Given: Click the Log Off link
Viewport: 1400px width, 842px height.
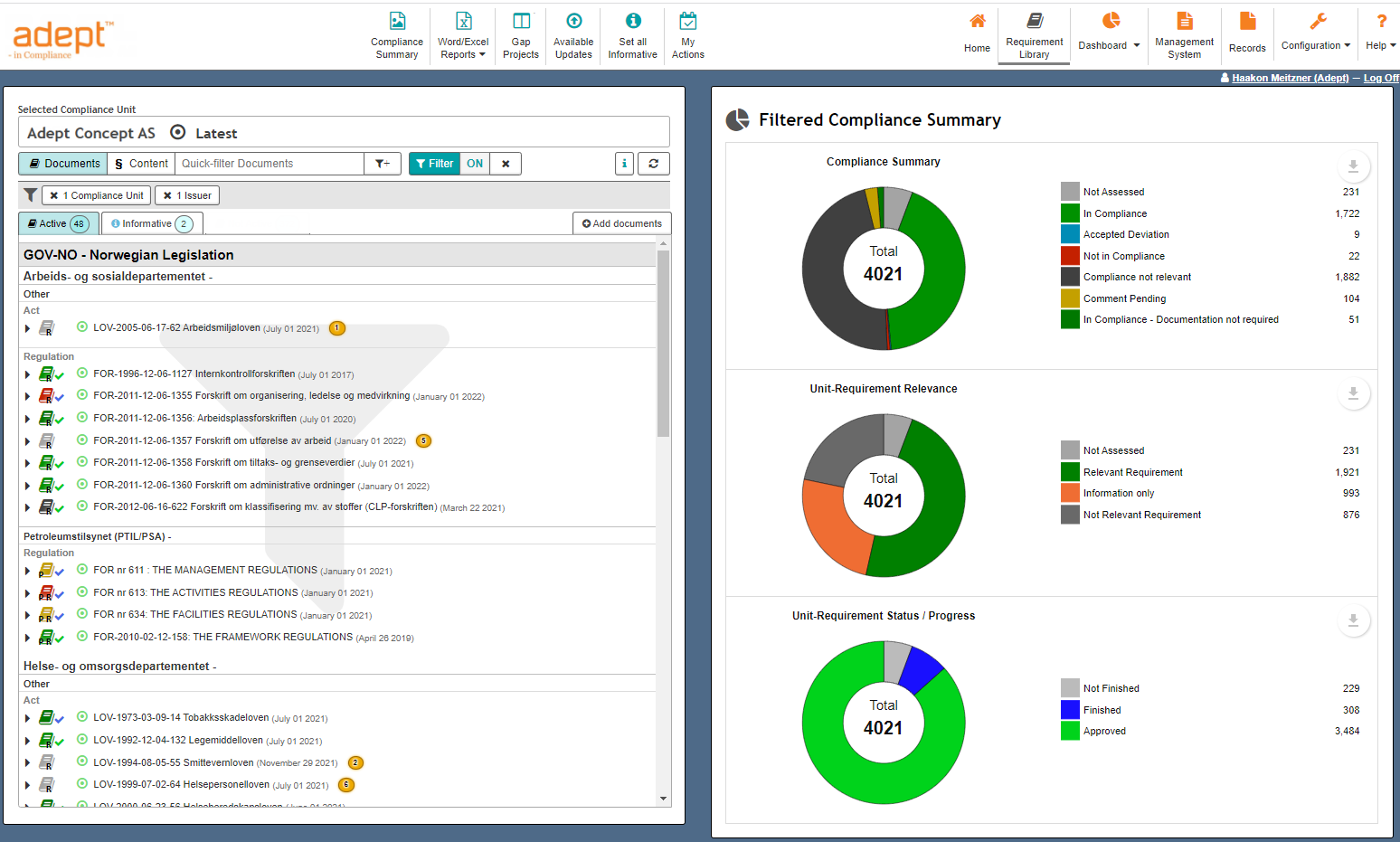Looking at the screenshot, I should (x=1381, y=78).
